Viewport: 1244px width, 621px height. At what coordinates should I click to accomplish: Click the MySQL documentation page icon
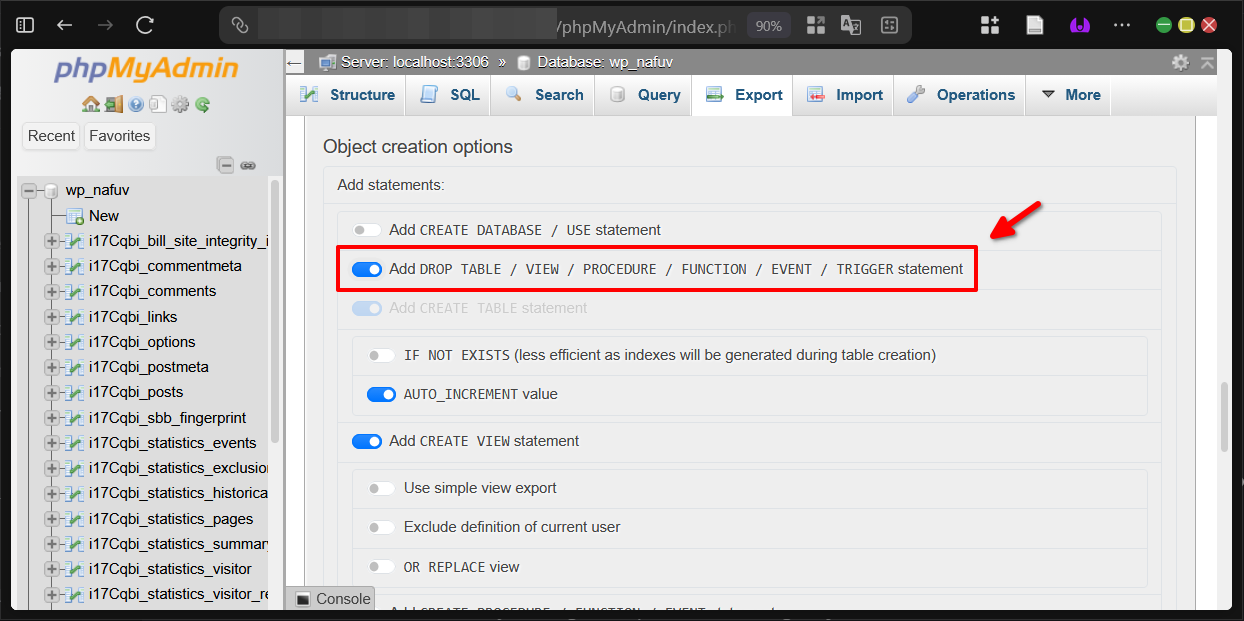pos(157,104)
